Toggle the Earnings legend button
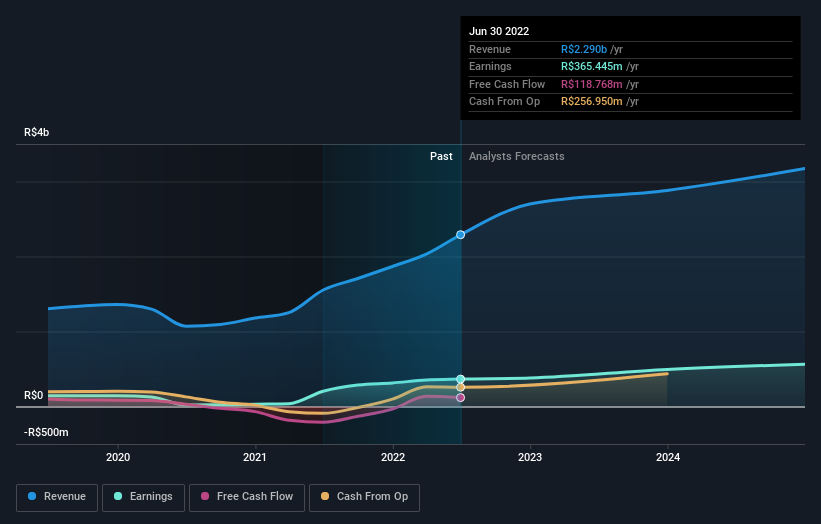Image resolution: width=821 pixels, height=524 pixels. pyautogui.click(x=143, y=497)
